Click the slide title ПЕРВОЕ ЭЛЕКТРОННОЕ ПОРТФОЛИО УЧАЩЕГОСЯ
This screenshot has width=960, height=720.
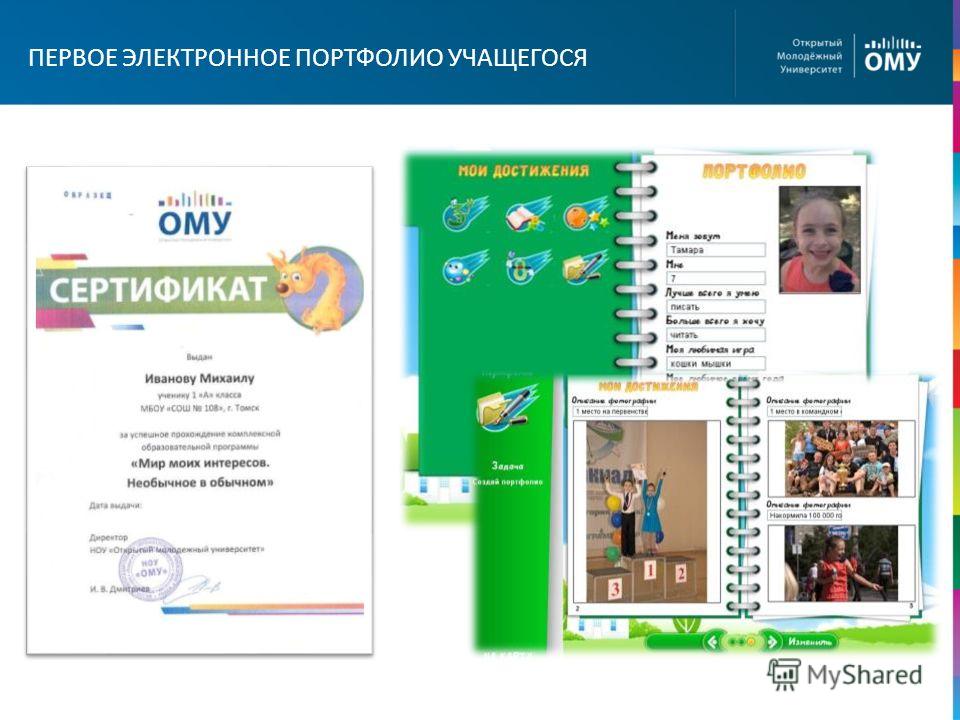[x=307, y=58]
